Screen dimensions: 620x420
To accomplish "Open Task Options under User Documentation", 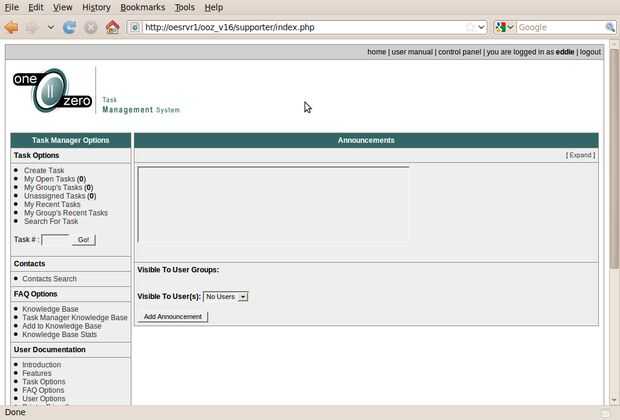I will tap(43, 382).
